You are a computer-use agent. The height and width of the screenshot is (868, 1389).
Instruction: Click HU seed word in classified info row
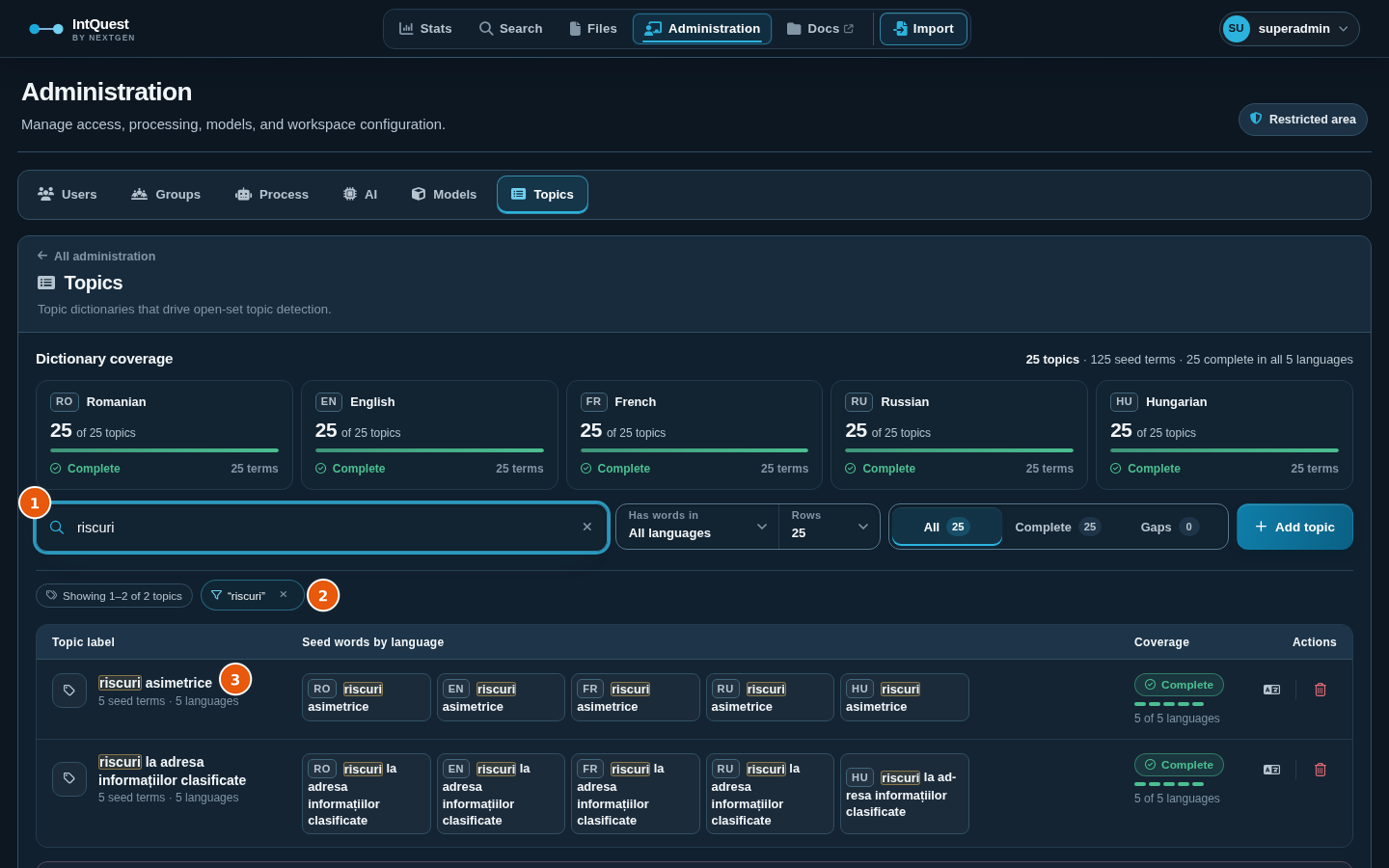click(x=905, y=794)
